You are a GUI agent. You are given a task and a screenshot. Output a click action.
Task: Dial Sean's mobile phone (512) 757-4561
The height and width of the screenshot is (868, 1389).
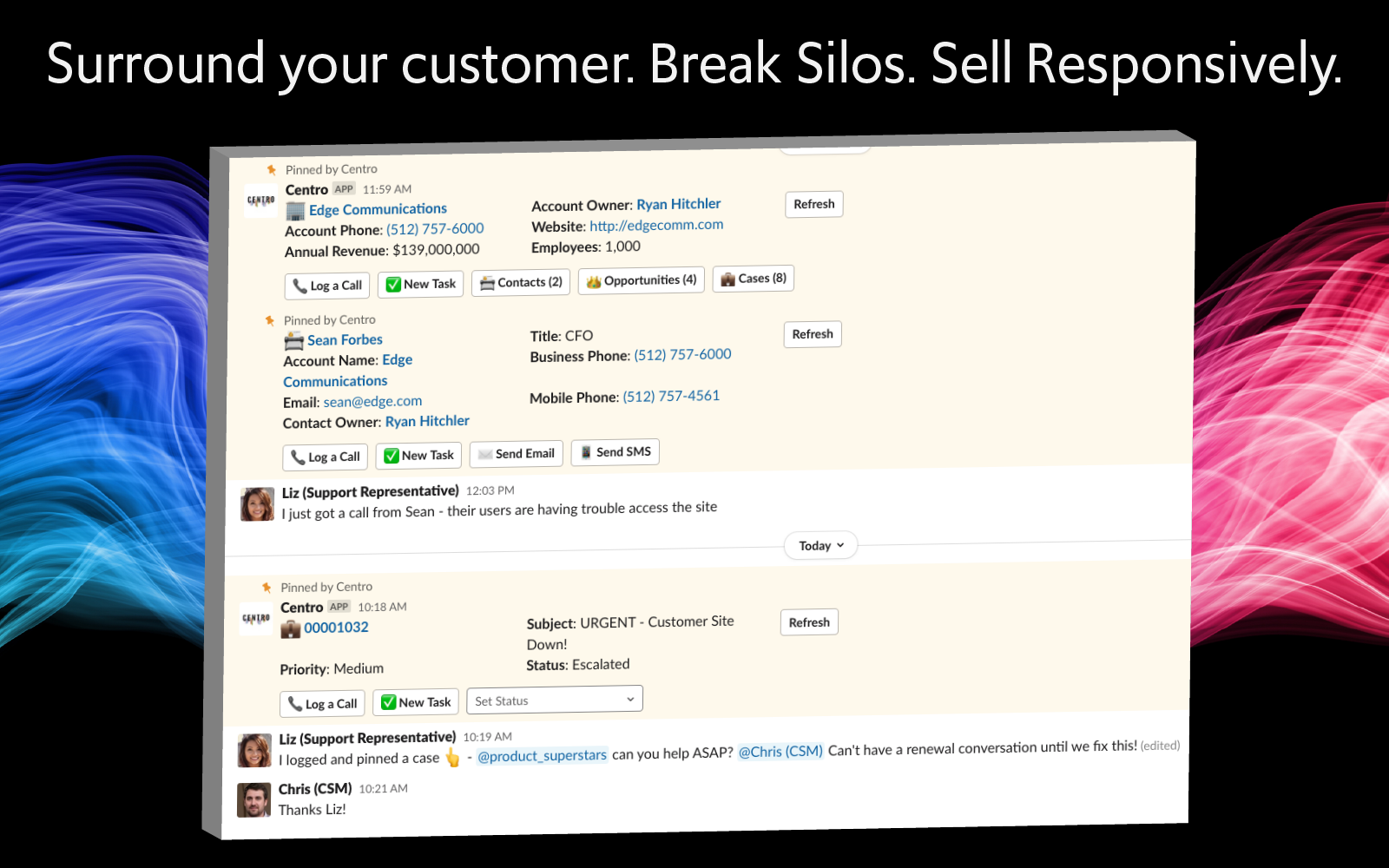(671, 397)
